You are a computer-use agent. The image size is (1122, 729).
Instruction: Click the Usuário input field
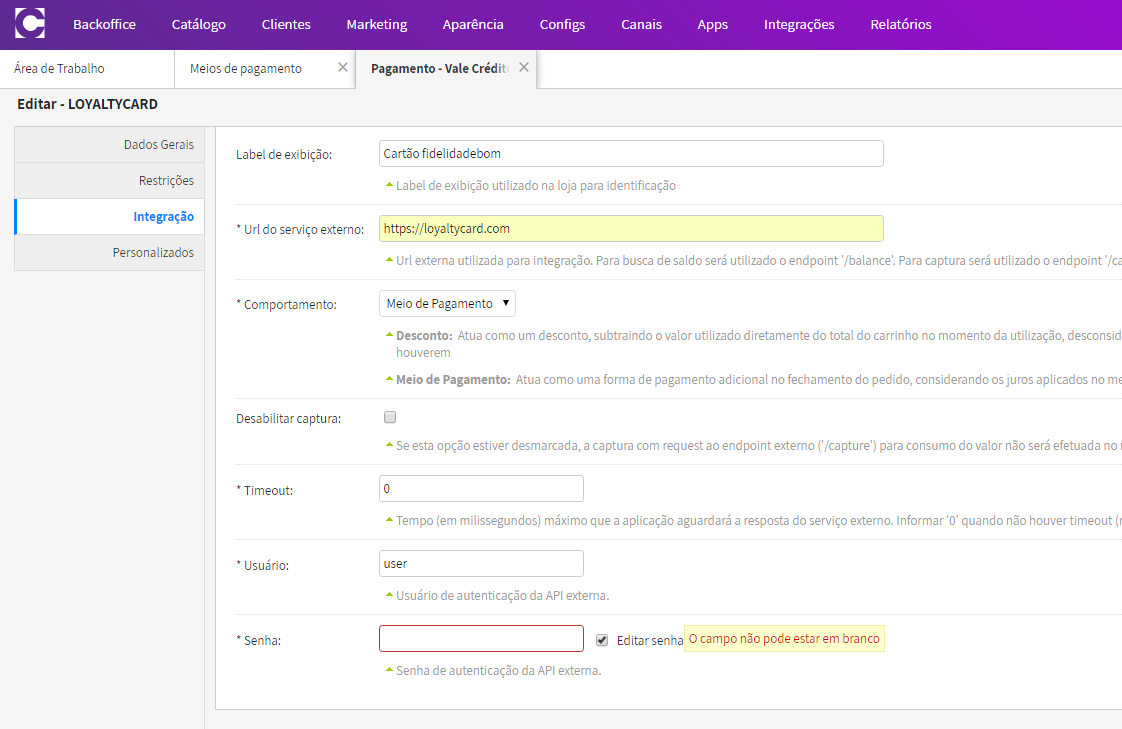(481, 564)
